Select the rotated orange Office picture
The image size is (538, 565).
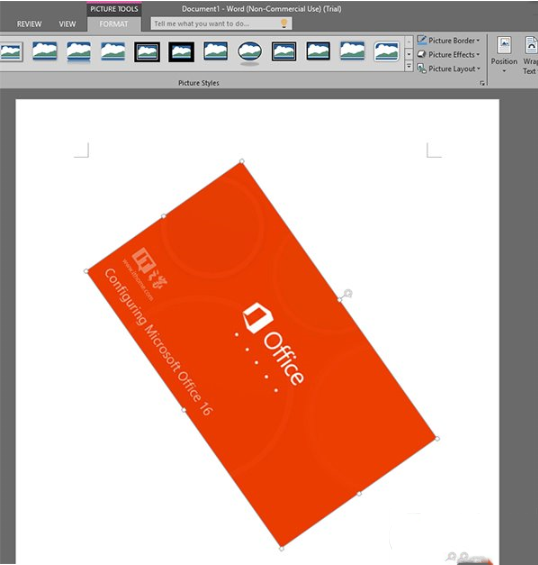[x=261, y=355]
